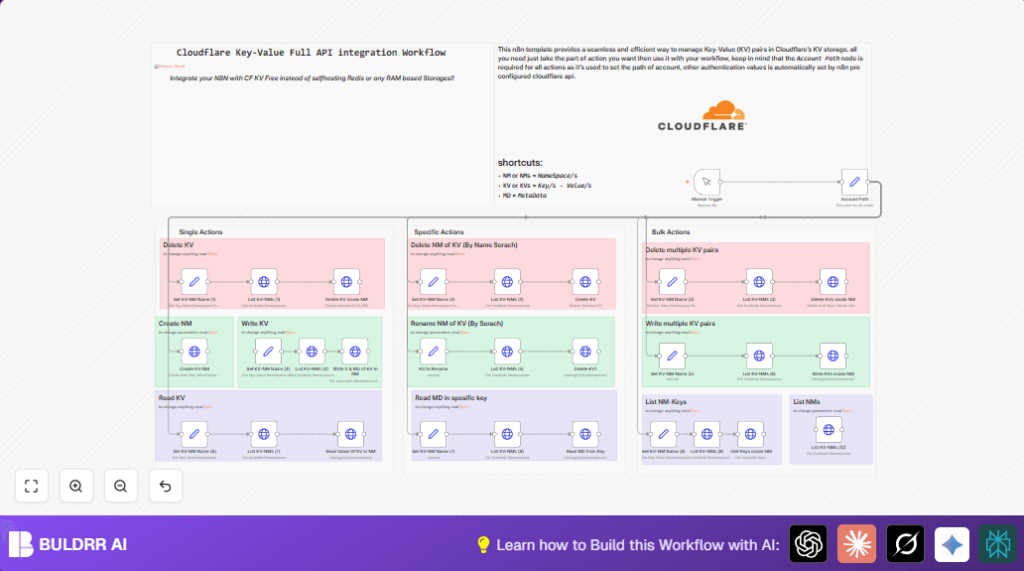Viewport: 1024px width, 571px height.
Task: Zoom in on the canvas
Action: coord(76,486)
